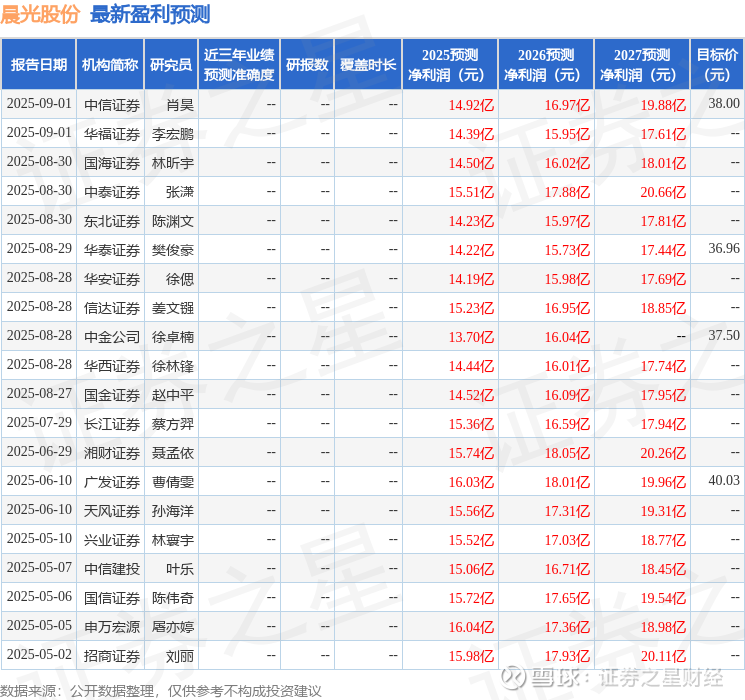Select analyst name 陈伟奇
Screen dimensions: 745x700
(x=173, y=598)
